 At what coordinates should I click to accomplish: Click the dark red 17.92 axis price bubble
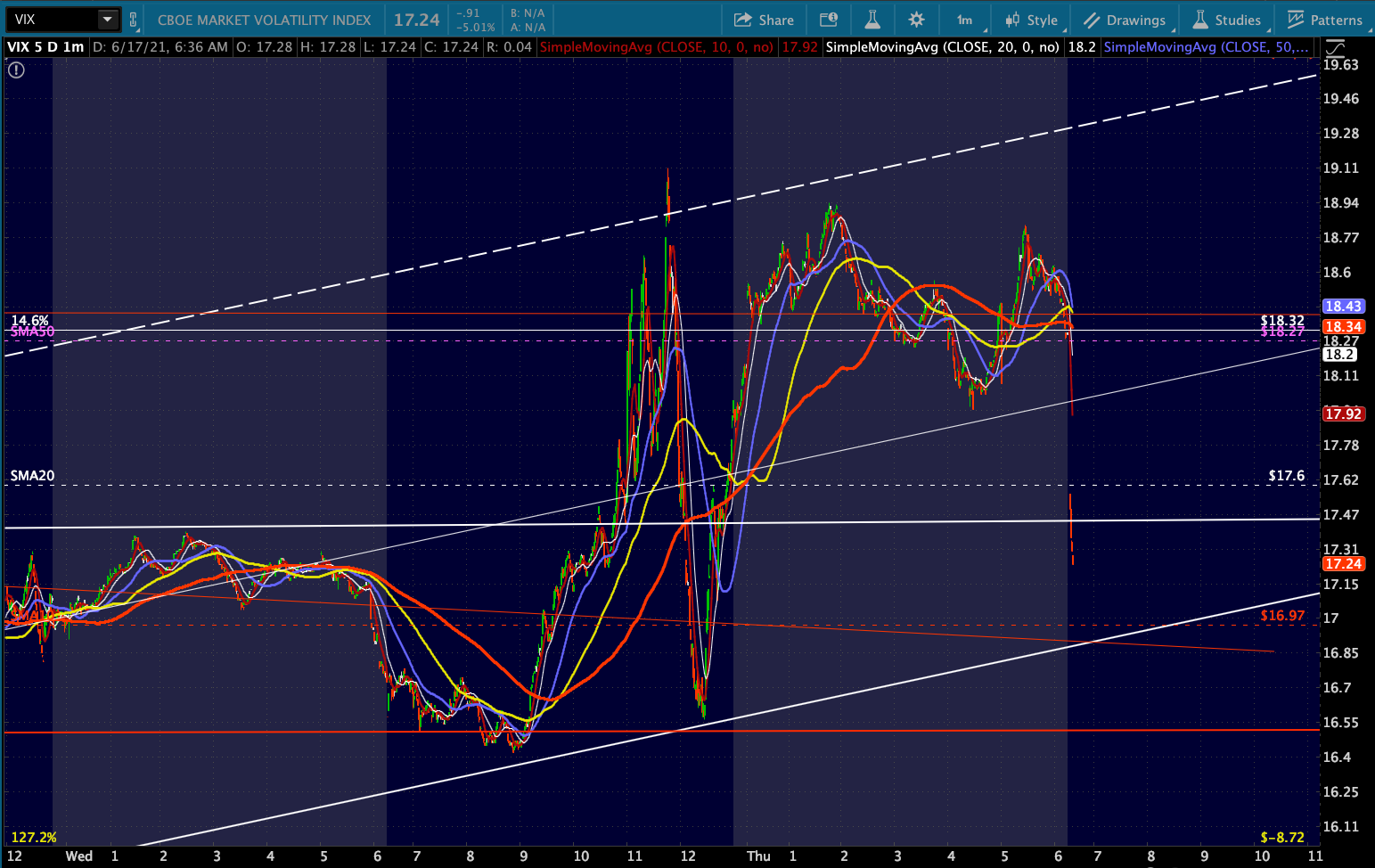(x=1342, y=414)
